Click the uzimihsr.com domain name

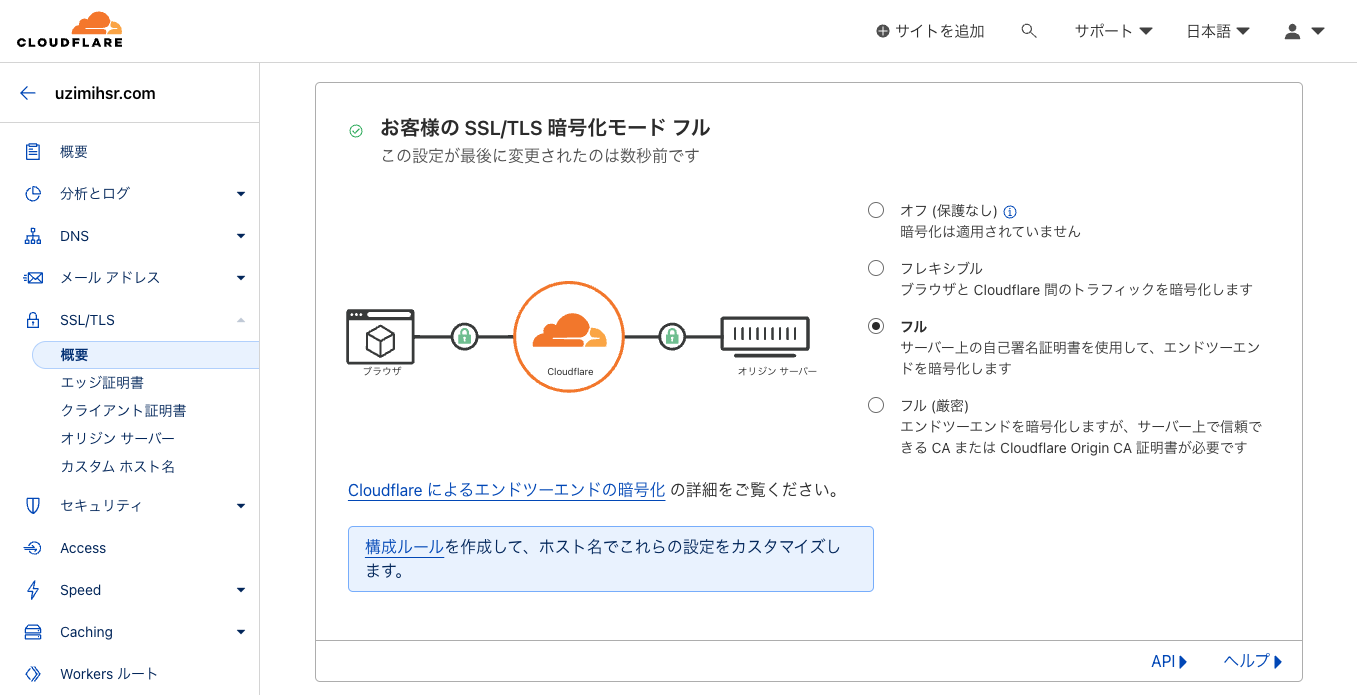[x=105, y=93]
